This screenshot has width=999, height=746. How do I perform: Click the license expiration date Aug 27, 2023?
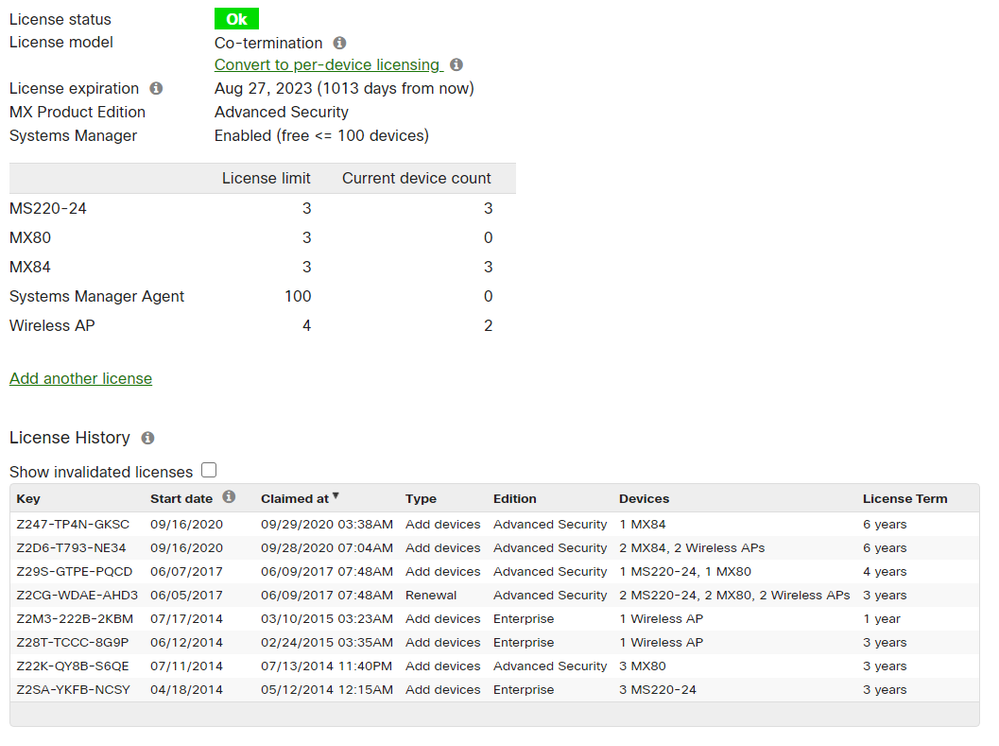pos(264,89)
